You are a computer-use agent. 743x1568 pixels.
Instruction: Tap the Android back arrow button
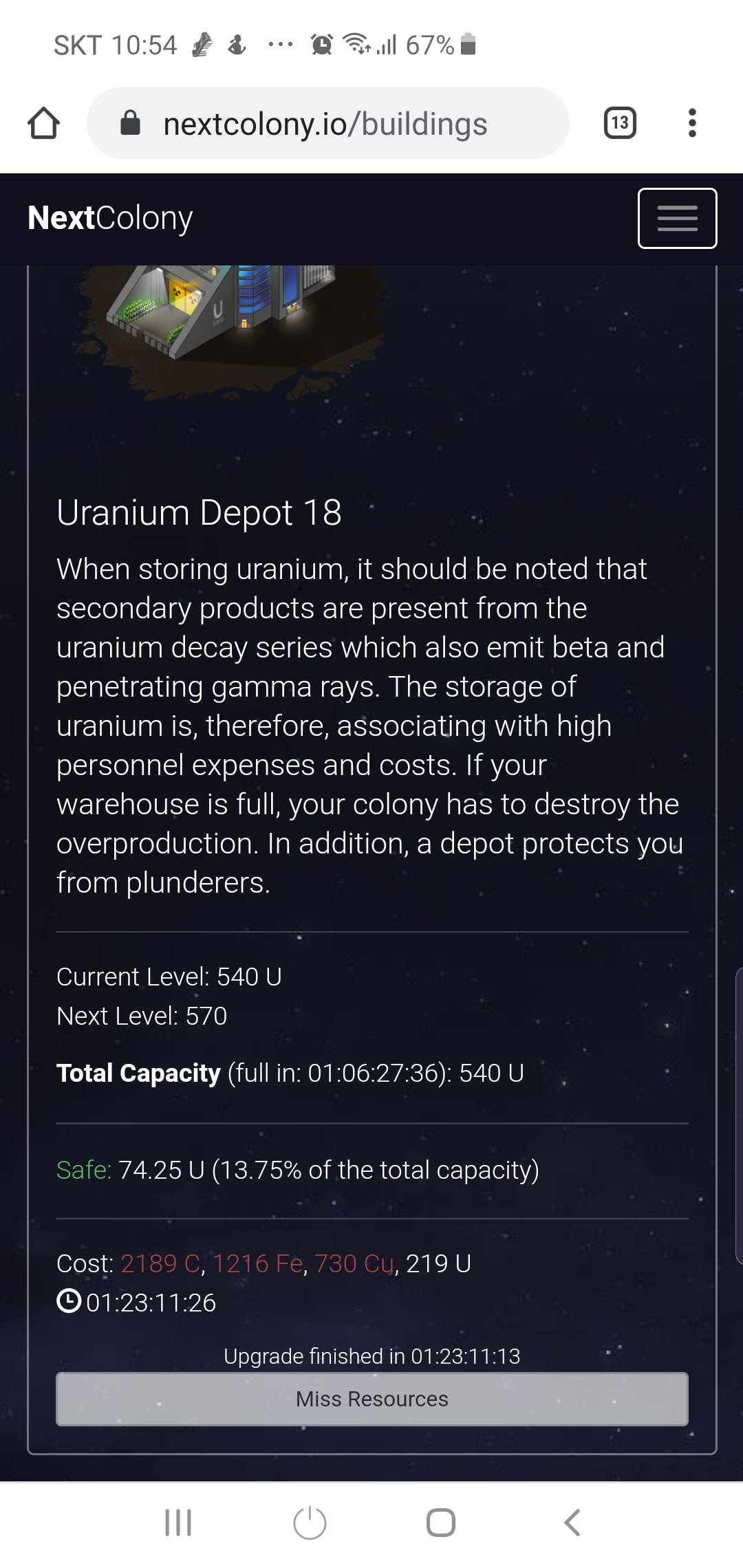click(x=572, y=1523)
